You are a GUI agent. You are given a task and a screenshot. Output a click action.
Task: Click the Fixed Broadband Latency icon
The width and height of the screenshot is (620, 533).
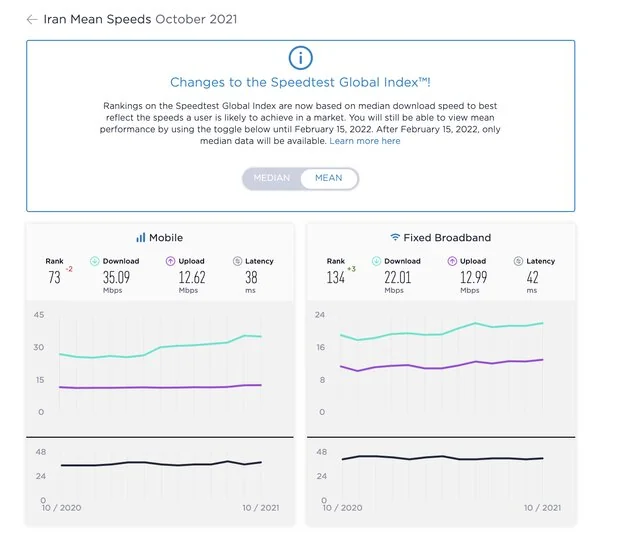518,262
